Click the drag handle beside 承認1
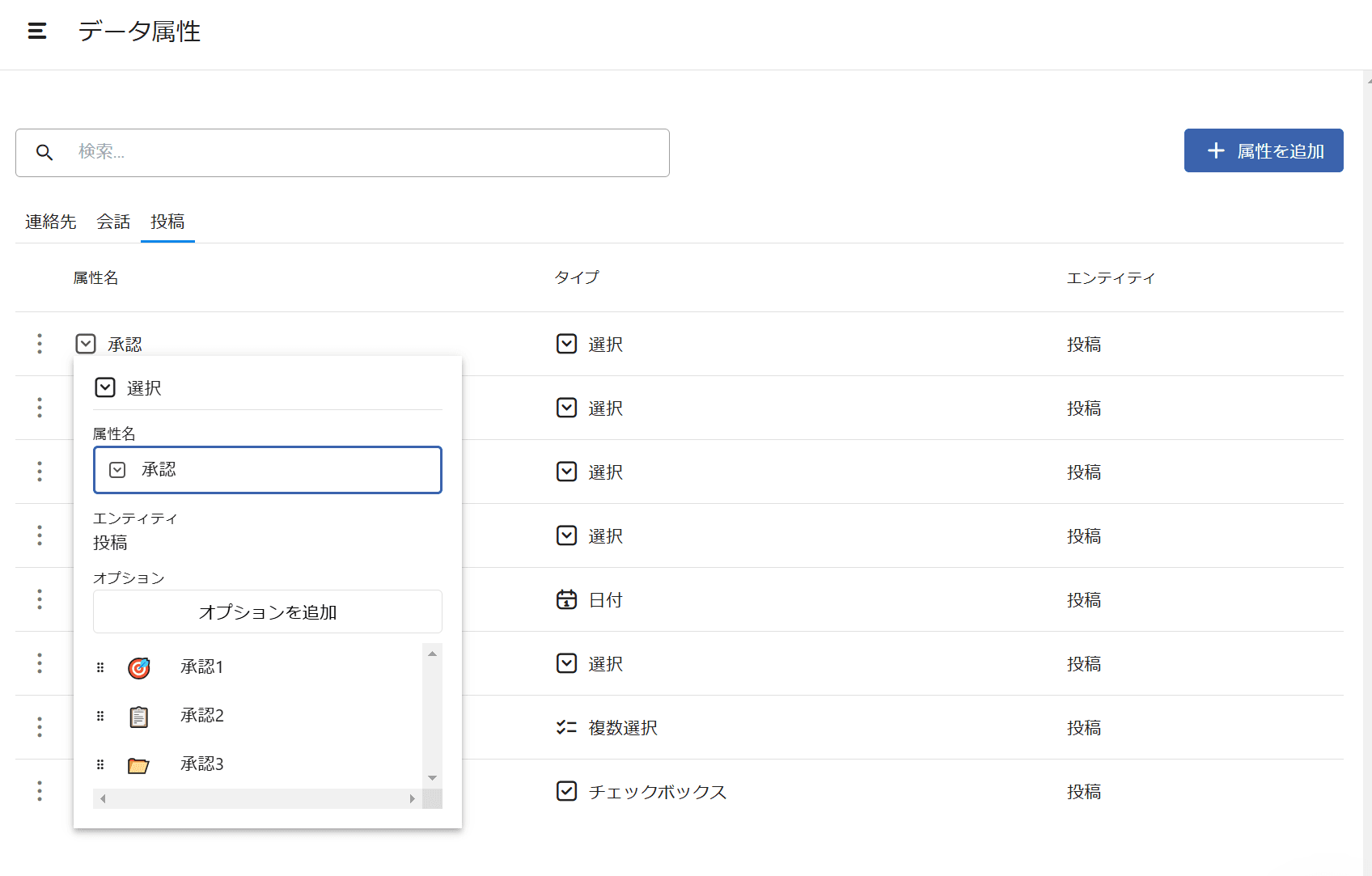Viewport: 1372px width, 876px height. click(100, 667)
